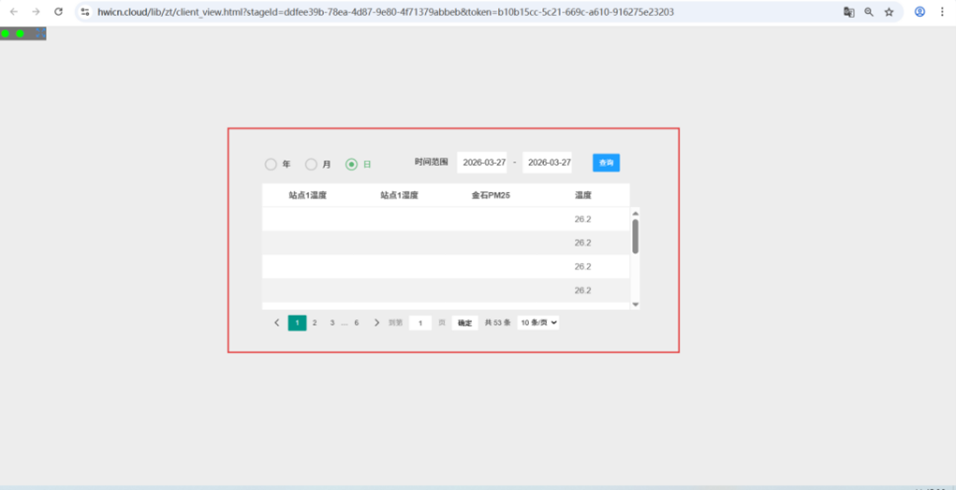The width and height of the screenshot is (956, 490).
Task: Reload the page with refresh icon
Action: 59,12
